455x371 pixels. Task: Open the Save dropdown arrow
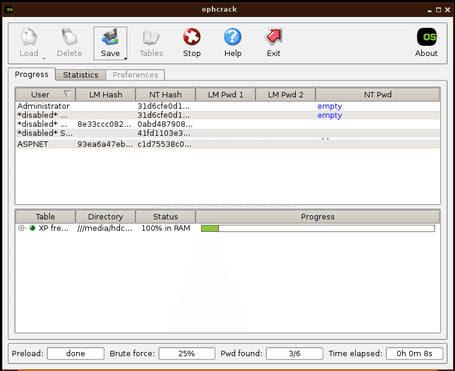[126, 59]
